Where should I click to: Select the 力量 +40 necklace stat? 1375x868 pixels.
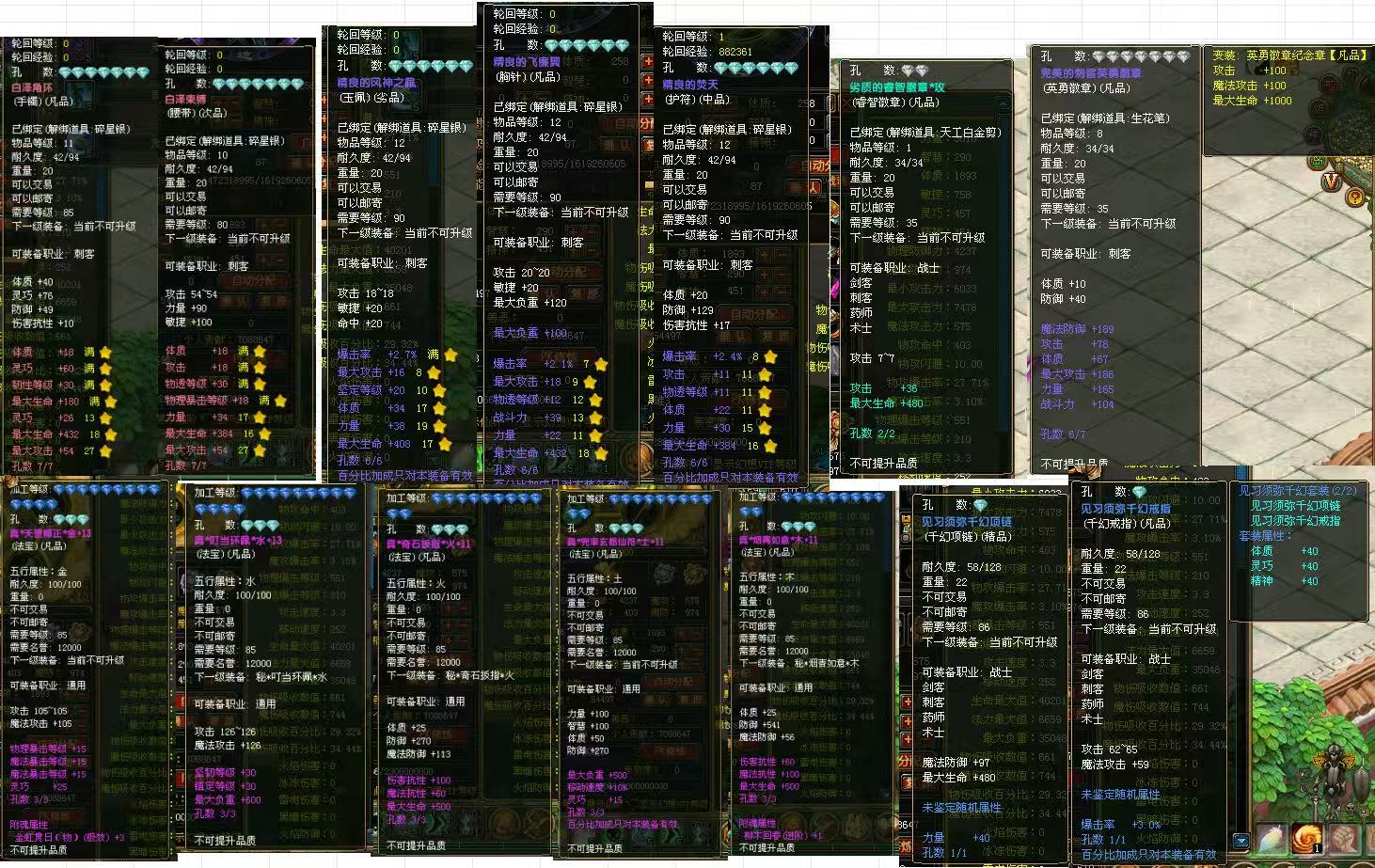coord(956,838)
